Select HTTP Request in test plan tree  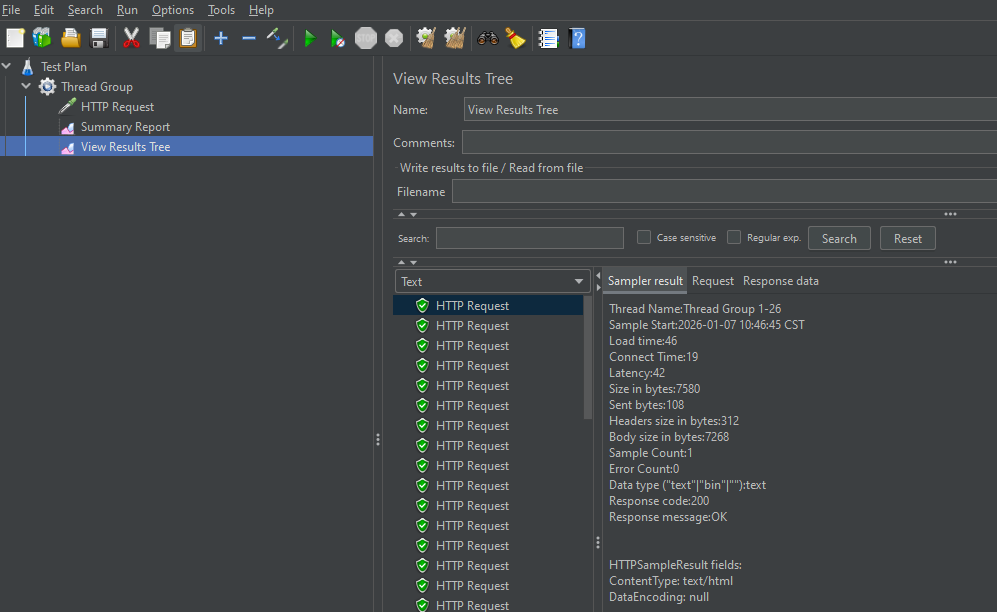click(117, 107)
